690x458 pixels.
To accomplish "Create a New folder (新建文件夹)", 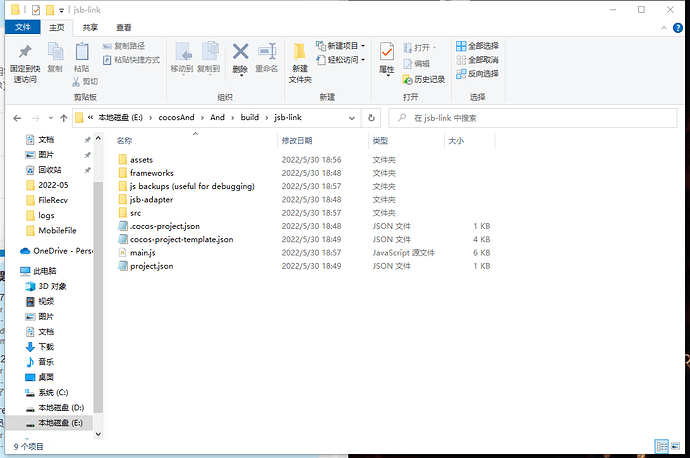I will tap(300, 62).
